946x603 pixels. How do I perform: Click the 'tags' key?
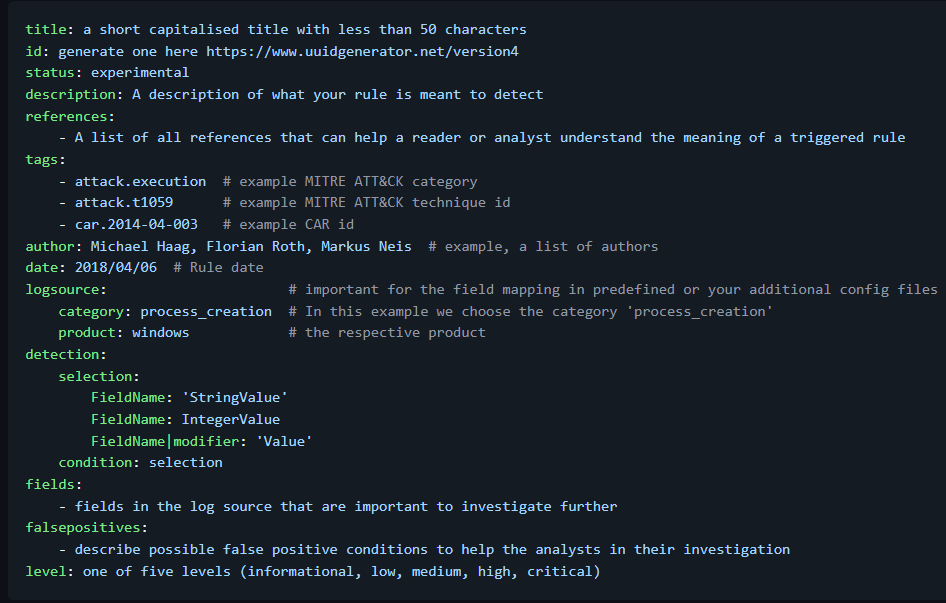(42, 159)
